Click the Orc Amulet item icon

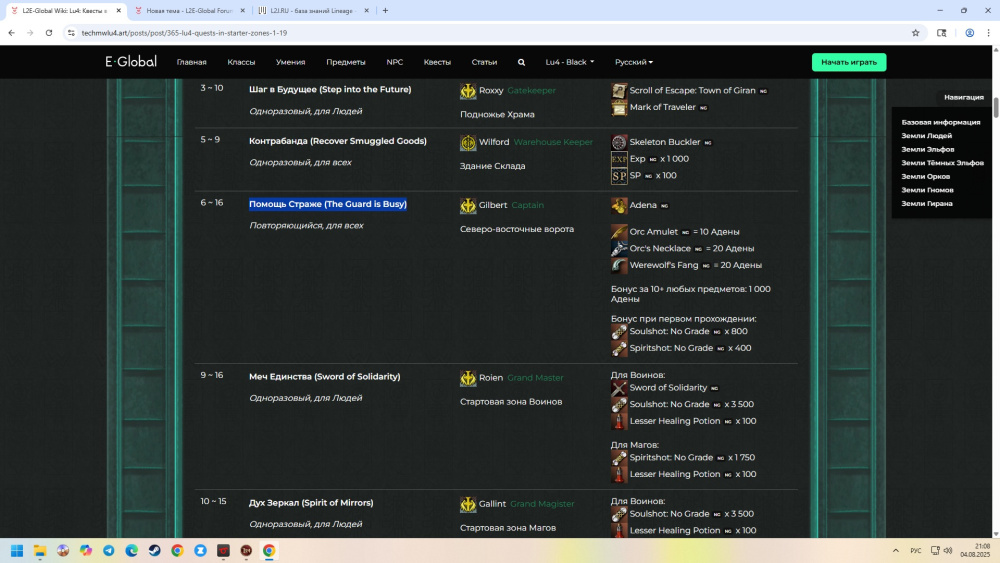[x=619, y=232]
